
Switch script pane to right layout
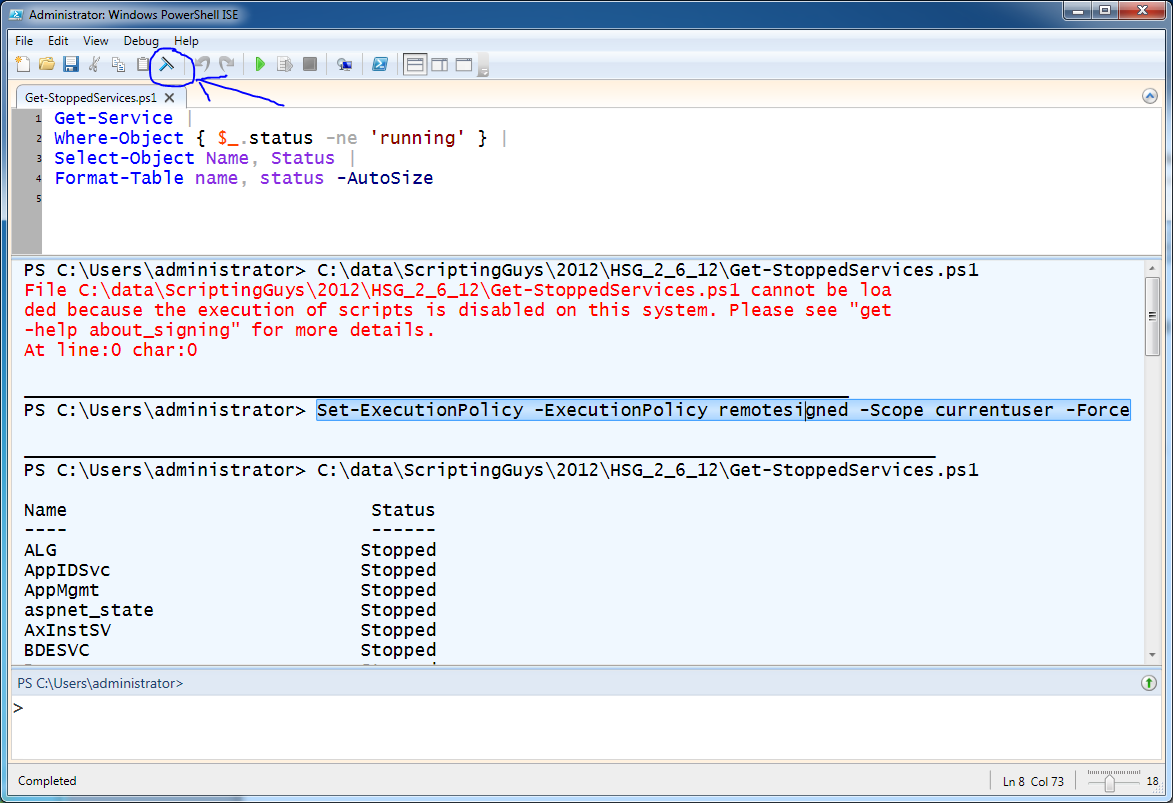(x=439, y=63)
